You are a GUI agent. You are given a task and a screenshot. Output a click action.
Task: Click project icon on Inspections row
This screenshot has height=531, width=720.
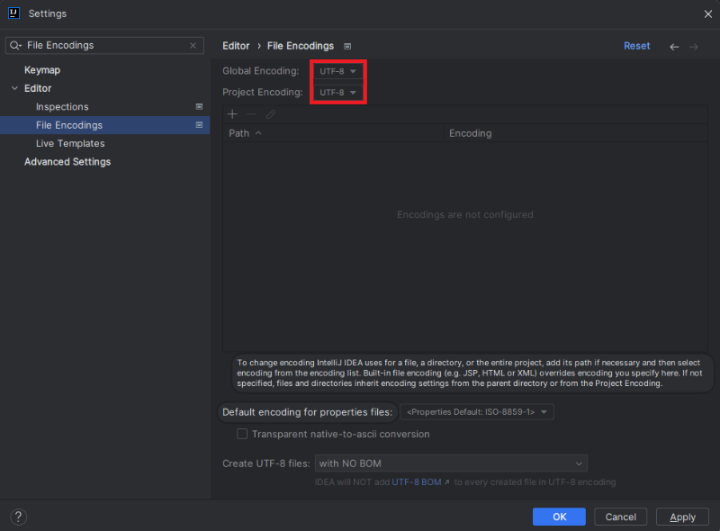click(x=199, y=107)
